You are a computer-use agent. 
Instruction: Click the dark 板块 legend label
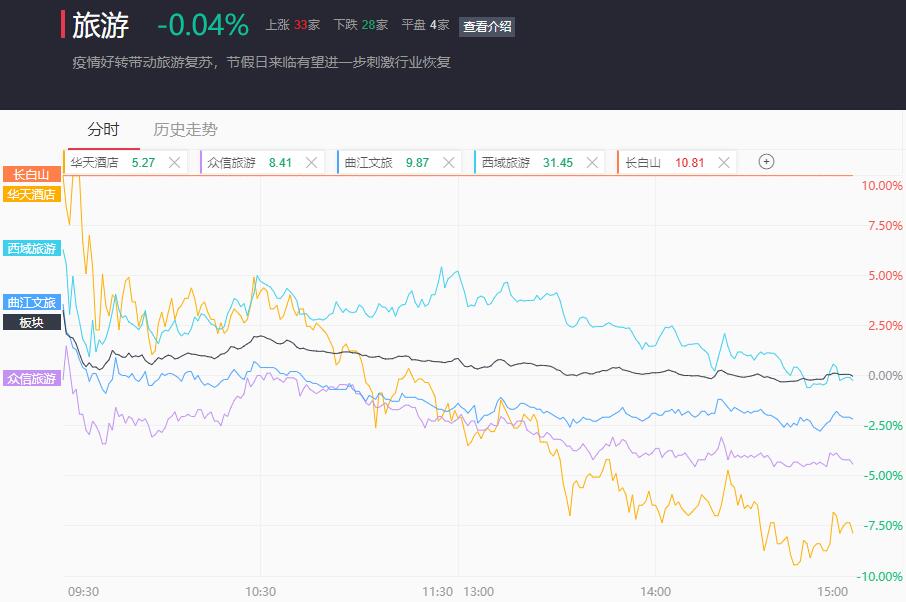click(x=32, y=322)
